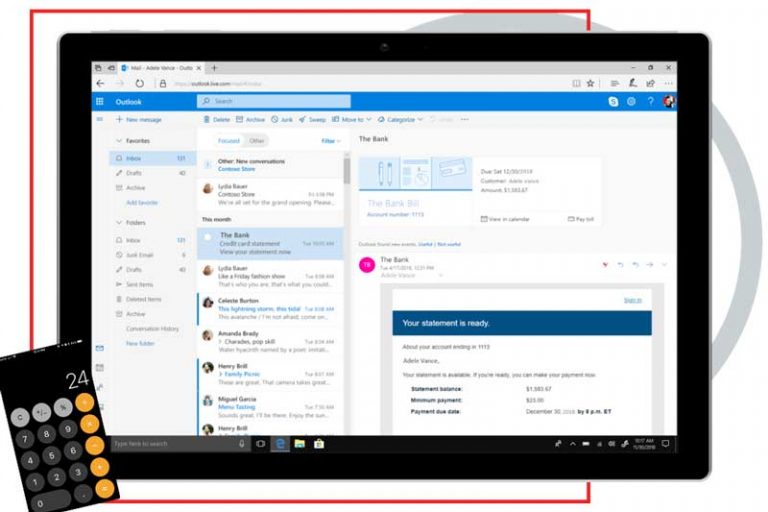Viewport: 768px width, 512px height.
Task: Open the Categorize dropdown
Action: 400,120
